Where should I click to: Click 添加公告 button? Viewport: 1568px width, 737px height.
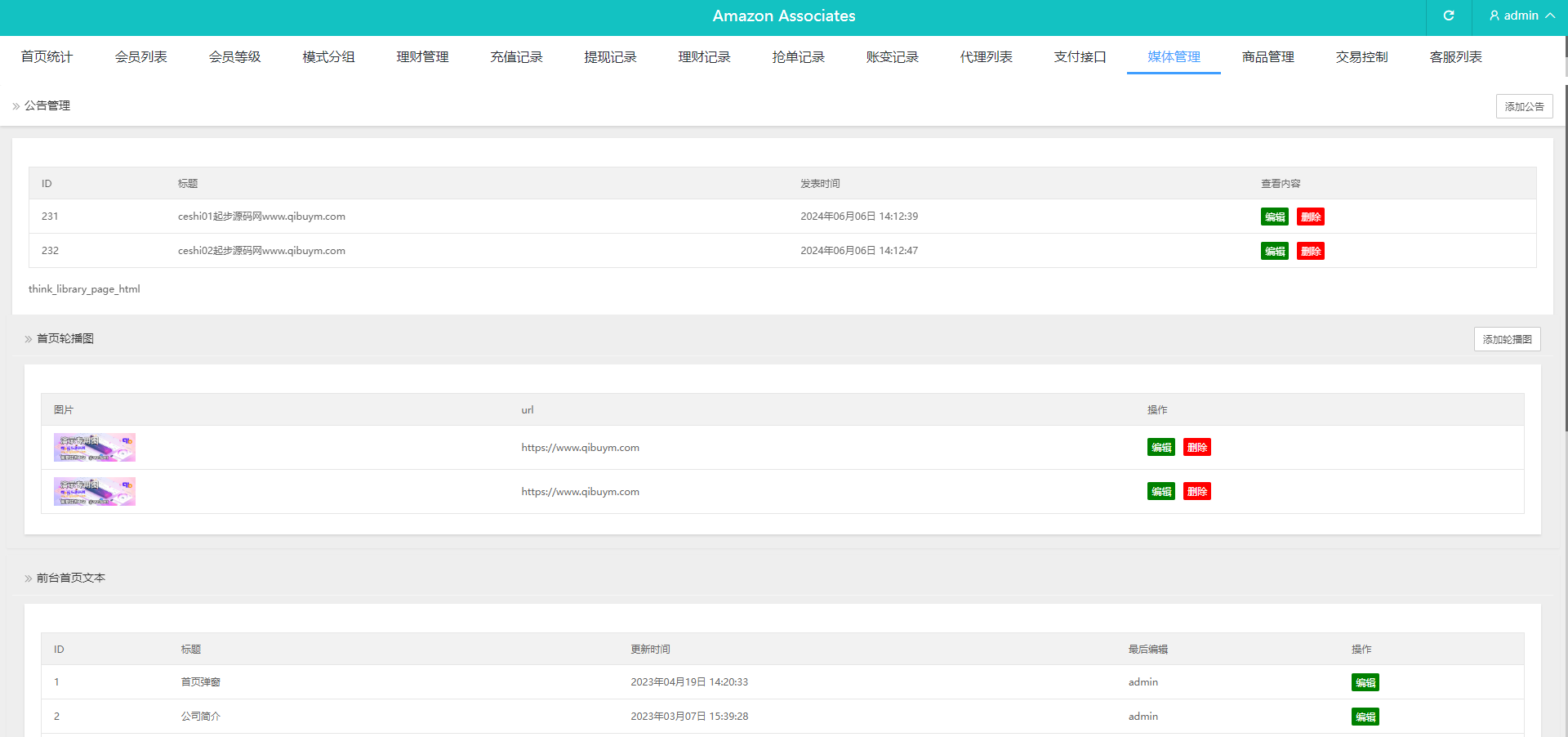(x=1524, y=106)
